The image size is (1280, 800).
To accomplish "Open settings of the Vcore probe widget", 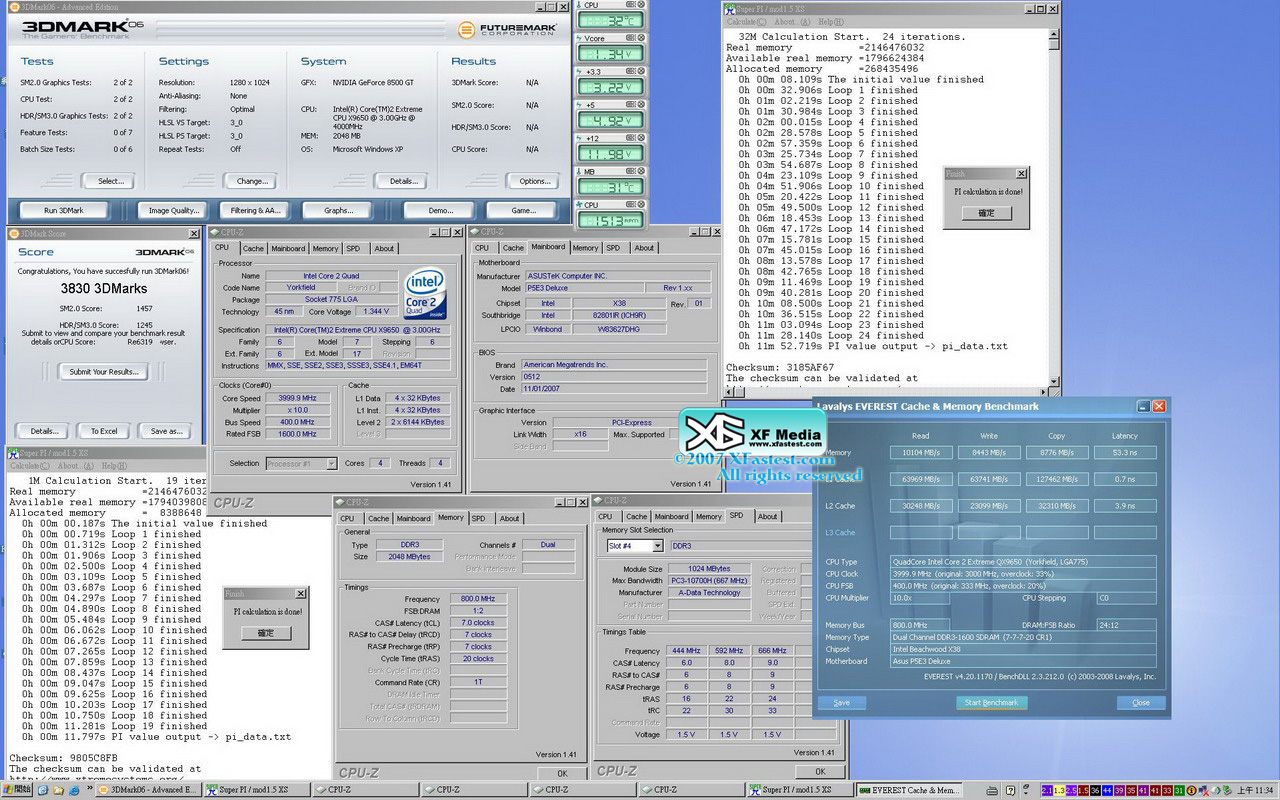I will pyautogui.click(x=630, y=38).
